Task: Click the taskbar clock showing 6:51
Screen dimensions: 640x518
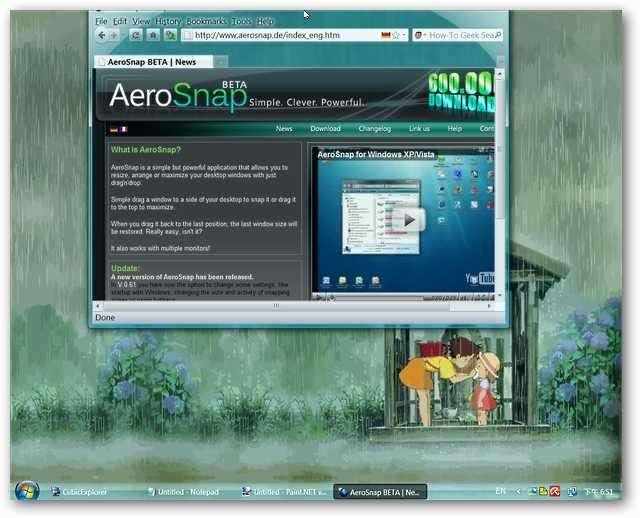Action: point(598,492)
